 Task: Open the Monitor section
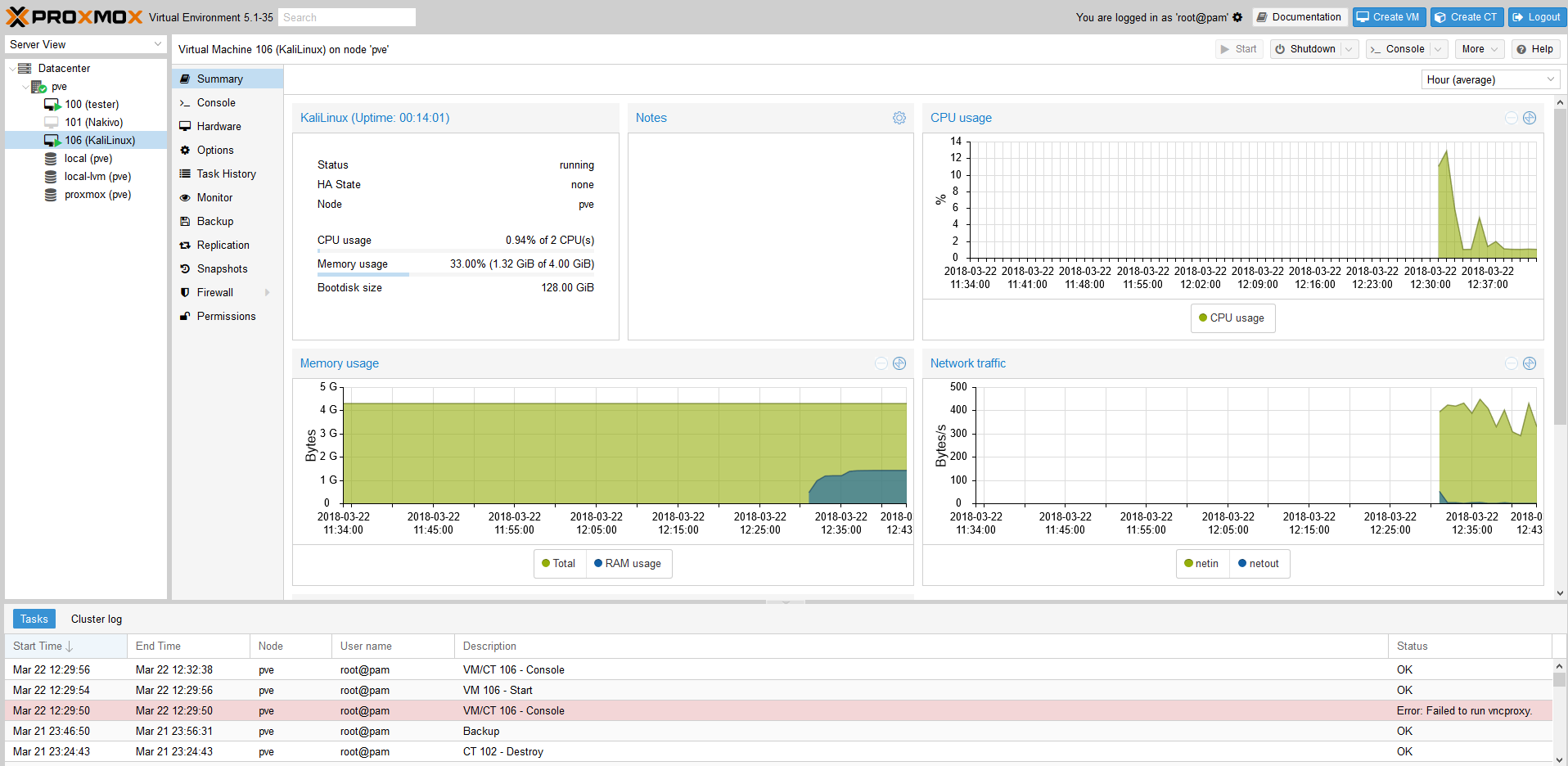[228, 197]
